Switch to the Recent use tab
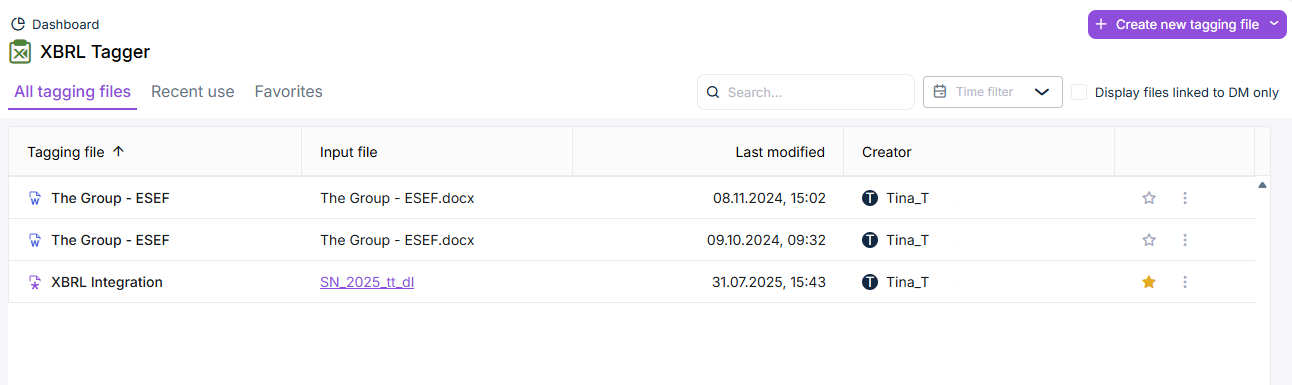 (193, 92)
